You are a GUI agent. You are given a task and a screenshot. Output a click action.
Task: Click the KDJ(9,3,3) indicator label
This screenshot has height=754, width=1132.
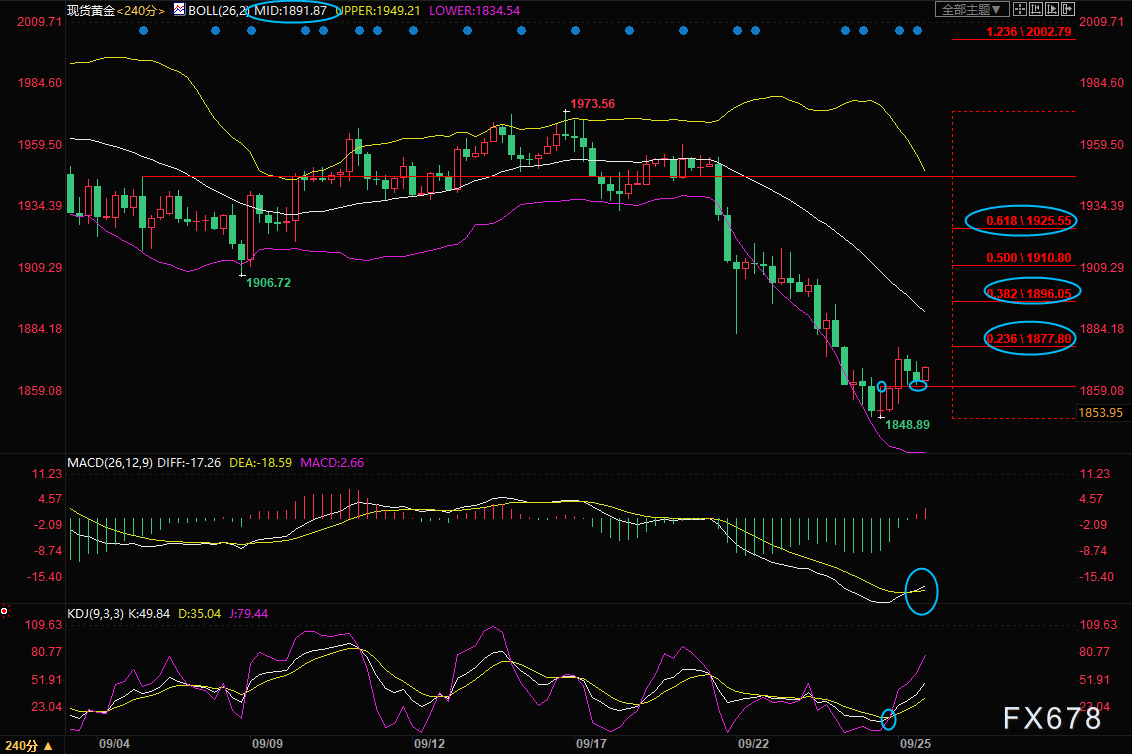pyautogui.click(x=95, y=613)
